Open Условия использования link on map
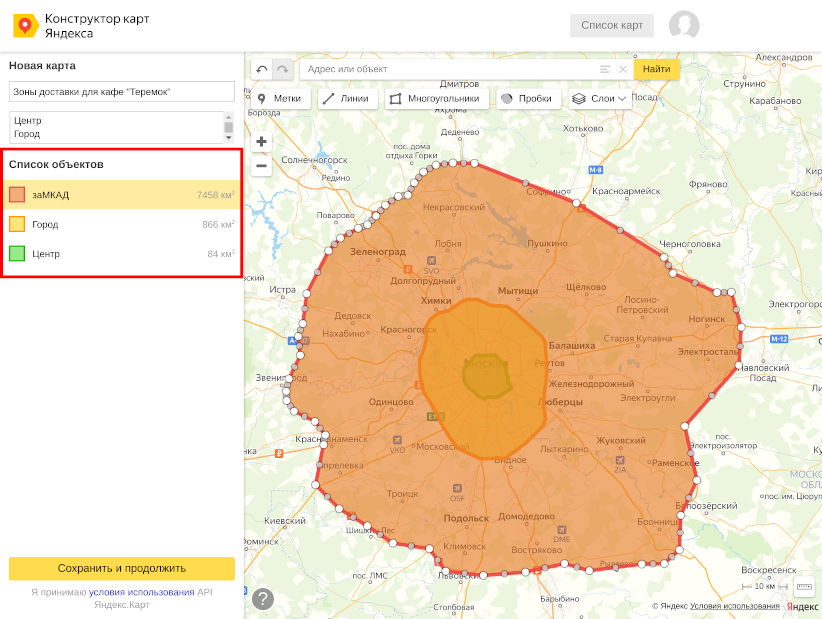822x619 pixels. (x=734, y=606)
